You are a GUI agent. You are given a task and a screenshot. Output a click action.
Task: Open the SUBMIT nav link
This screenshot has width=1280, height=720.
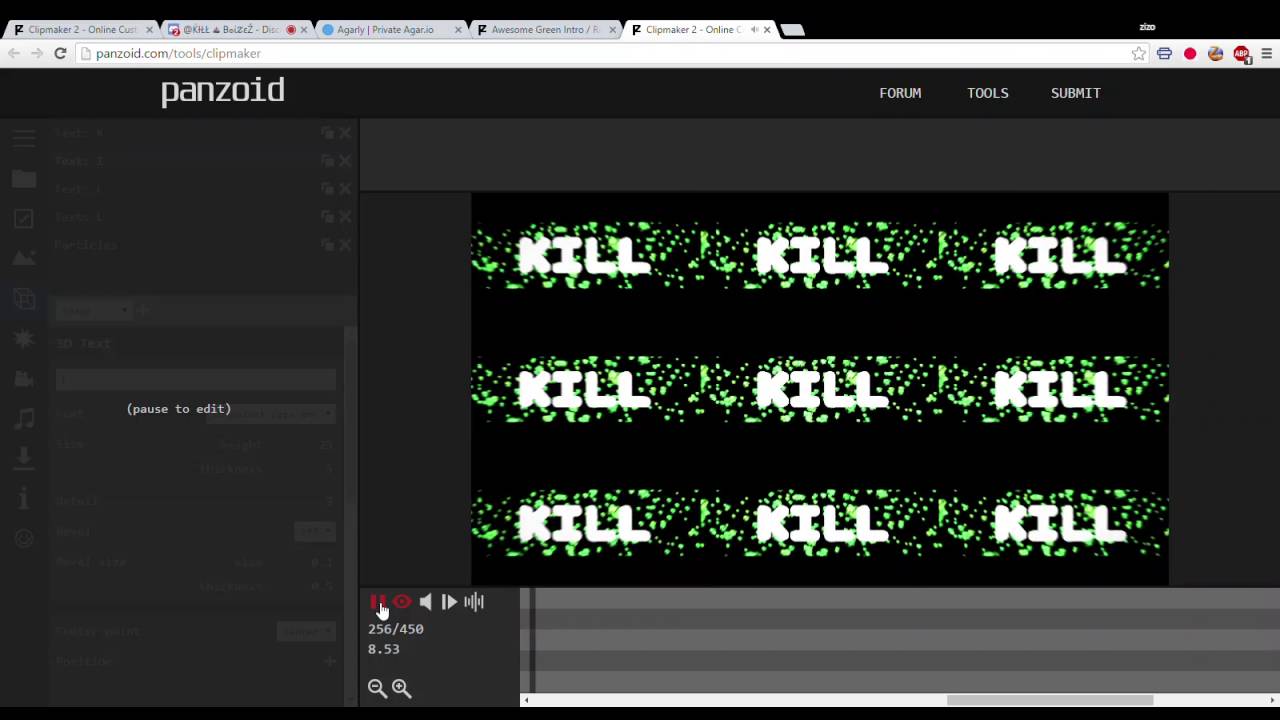point(1076,93)
